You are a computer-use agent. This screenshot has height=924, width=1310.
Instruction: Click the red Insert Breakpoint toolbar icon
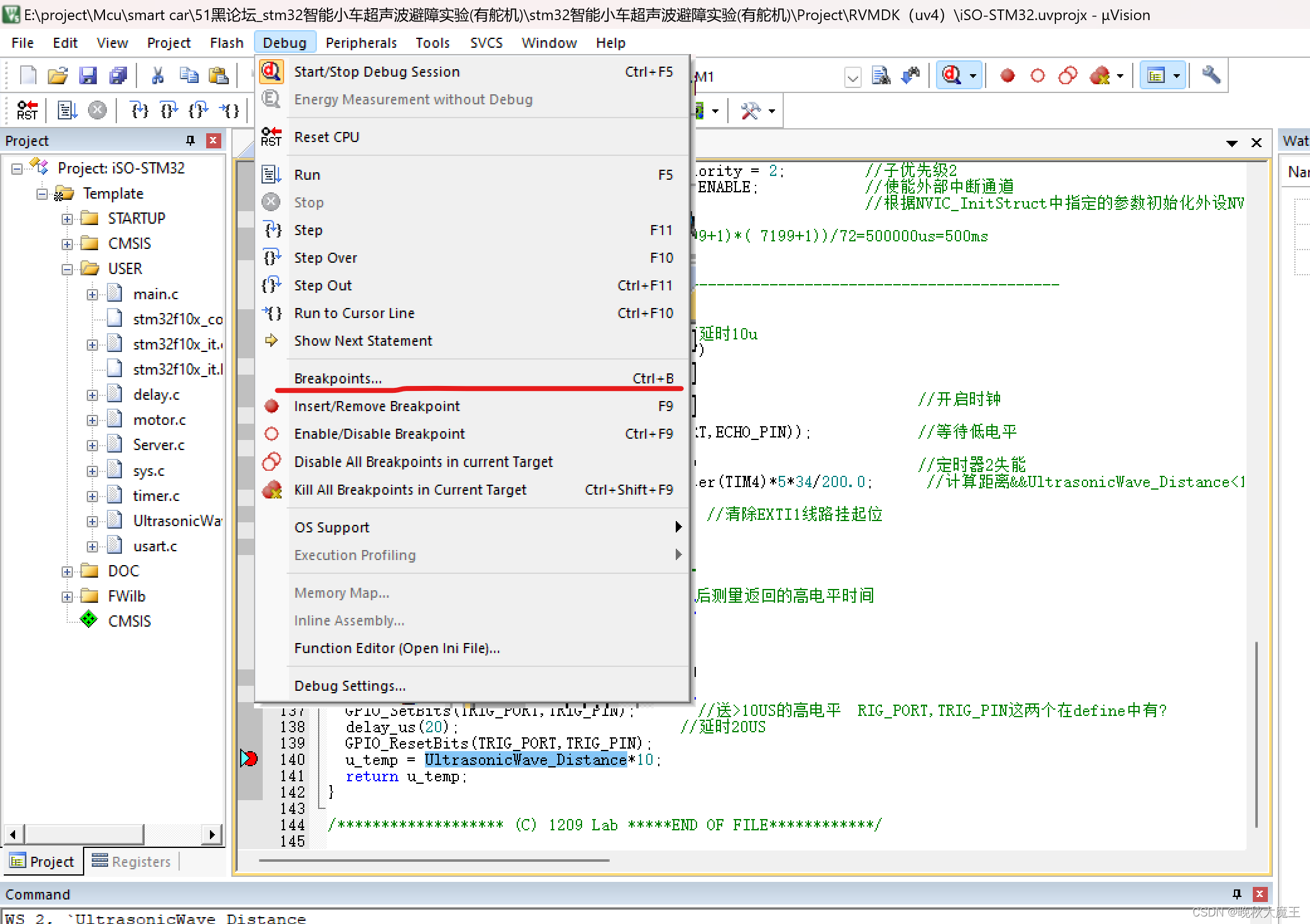pyautogui.click(x=1008, y=76)
